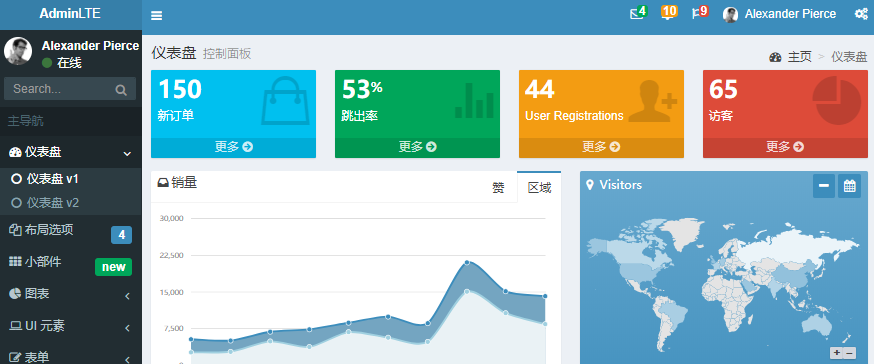Click the peak data point on sales chart
This screenshot has height=364, width=874.
click(467, 262)
